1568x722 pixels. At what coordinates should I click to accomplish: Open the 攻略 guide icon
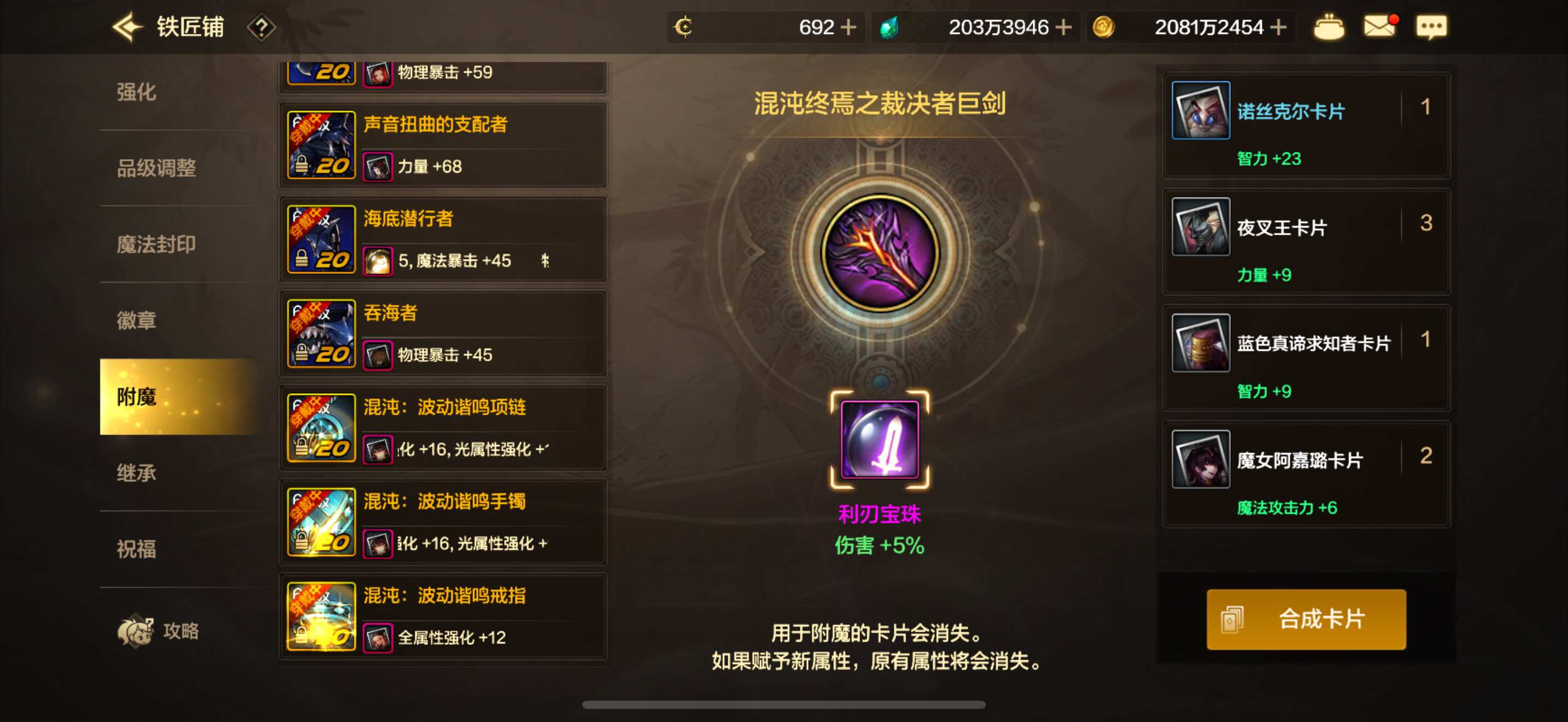158,630
